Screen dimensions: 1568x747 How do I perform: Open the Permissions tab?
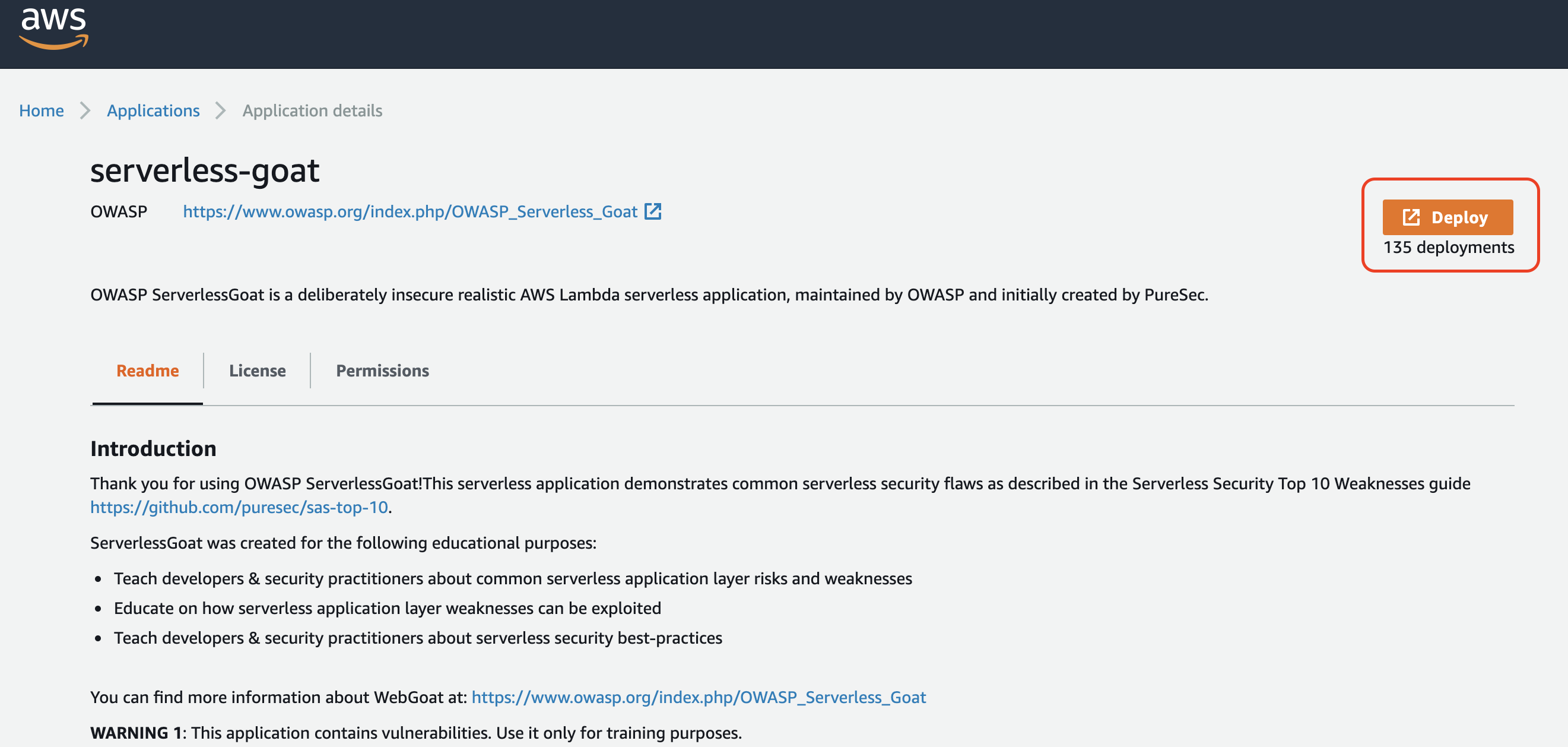pyautogui.click(x=382, y=371)
